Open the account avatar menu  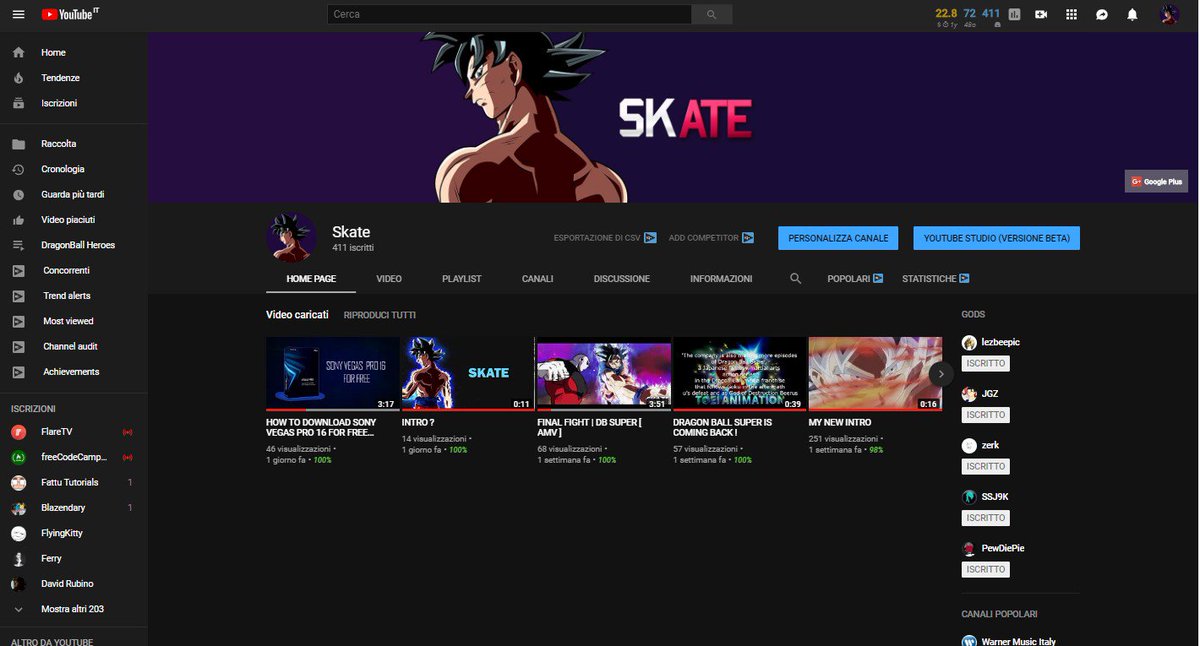(1169, 14)
